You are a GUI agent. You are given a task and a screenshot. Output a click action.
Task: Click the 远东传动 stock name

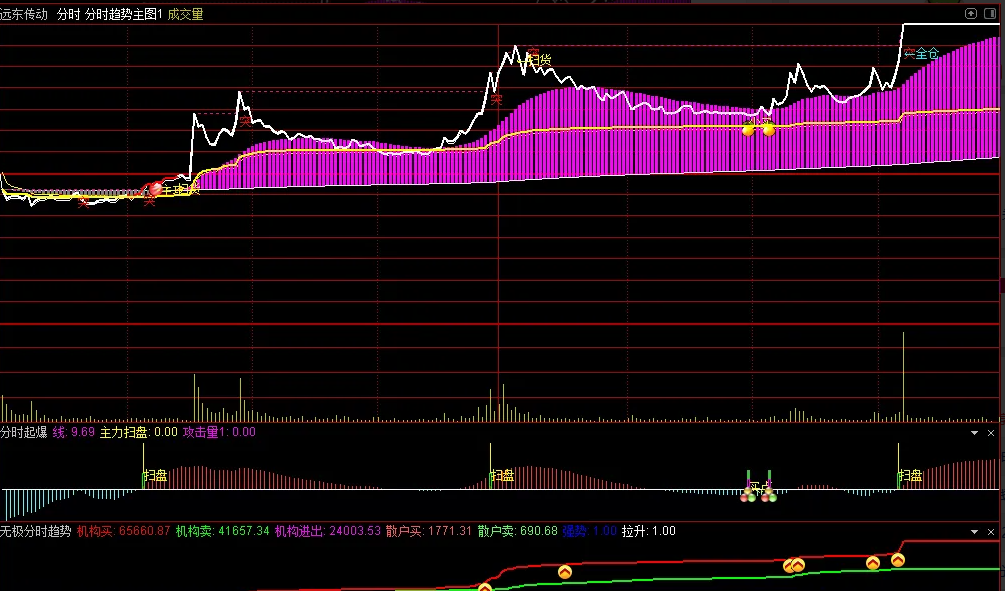pyautogui.click(x=24, y=14)
